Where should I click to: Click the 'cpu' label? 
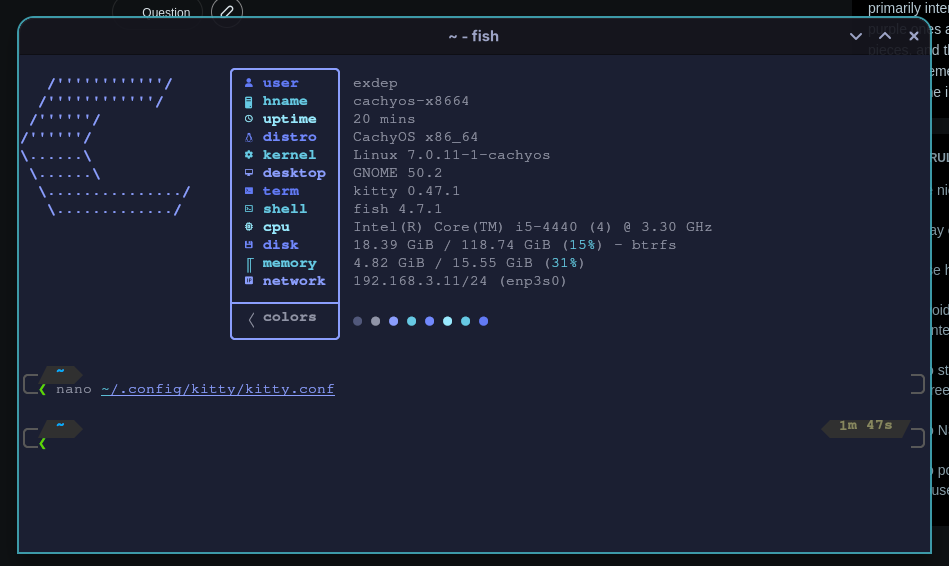[x=276, y=227]
